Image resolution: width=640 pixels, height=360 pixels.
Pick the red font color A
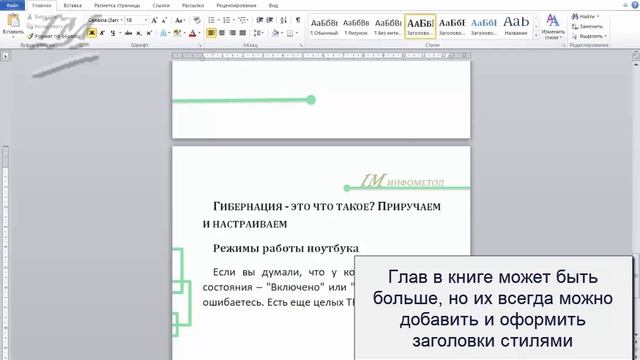pyautogui.click(x=193, y=33)
